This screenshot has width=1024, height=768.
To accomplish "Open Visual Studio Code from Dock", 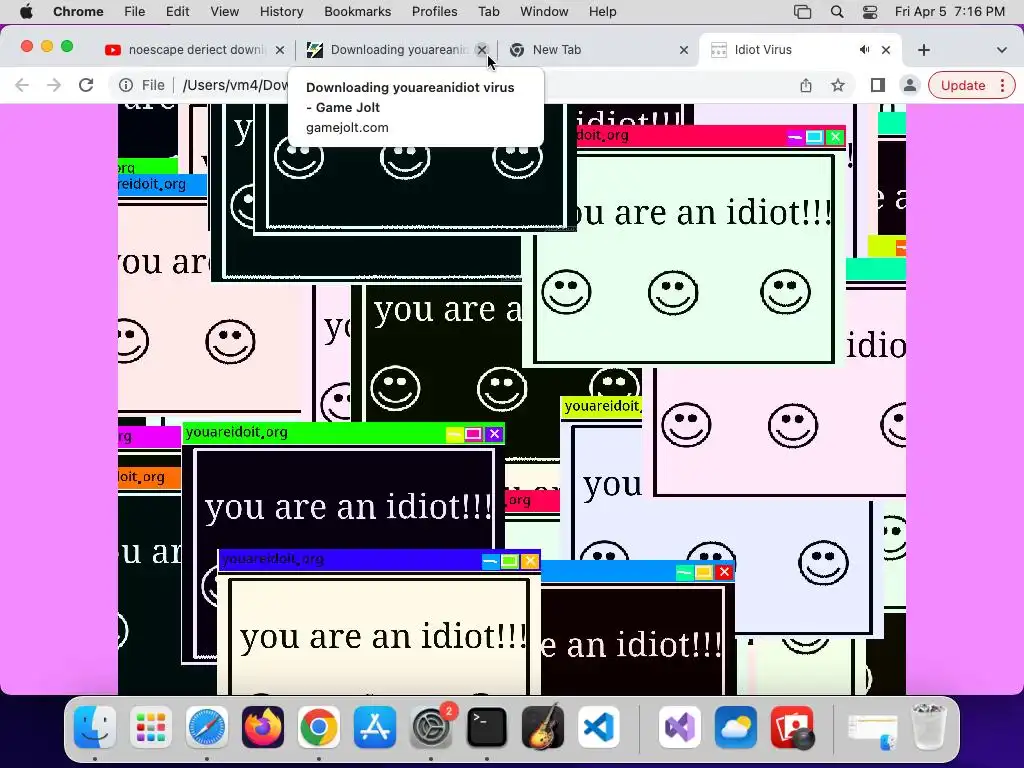I will (x=599, y=727).
